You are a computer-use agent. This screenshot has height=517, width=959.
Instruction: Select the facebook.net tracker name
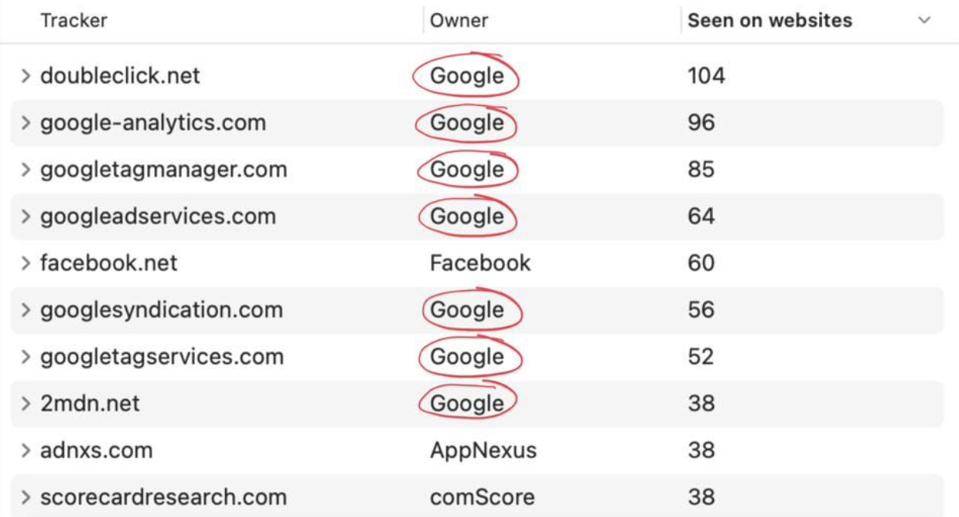109,264
